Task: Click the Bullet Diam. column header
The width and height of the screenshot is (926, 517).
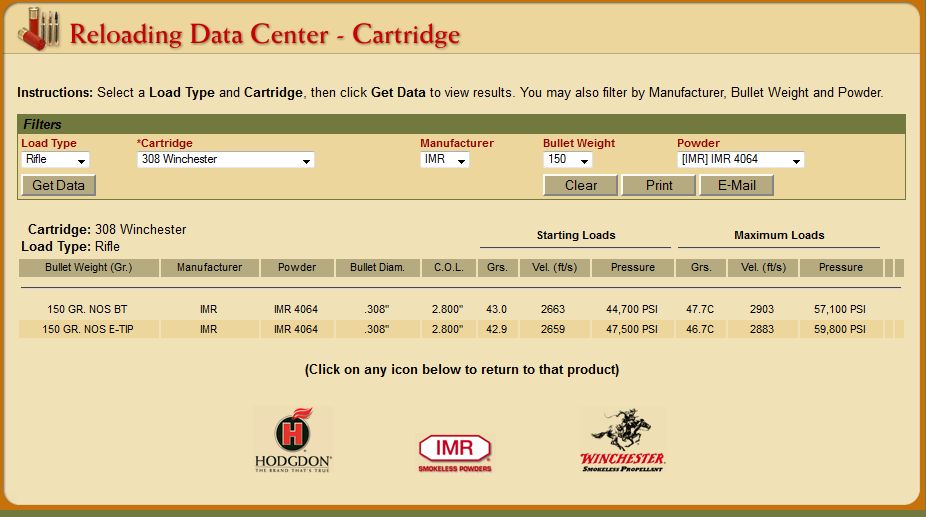Action: pos(377,268)
